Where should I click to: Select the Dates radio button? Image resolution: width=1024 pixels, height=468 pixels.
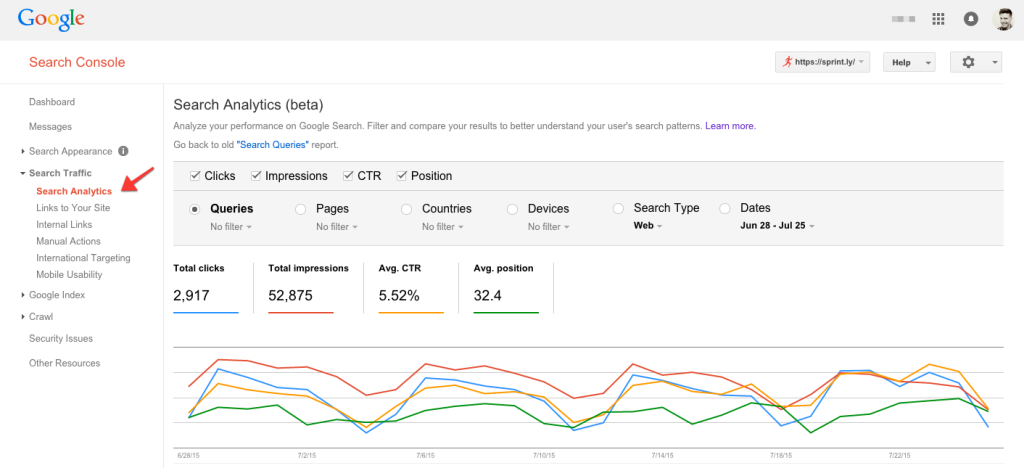pos(724,209)
